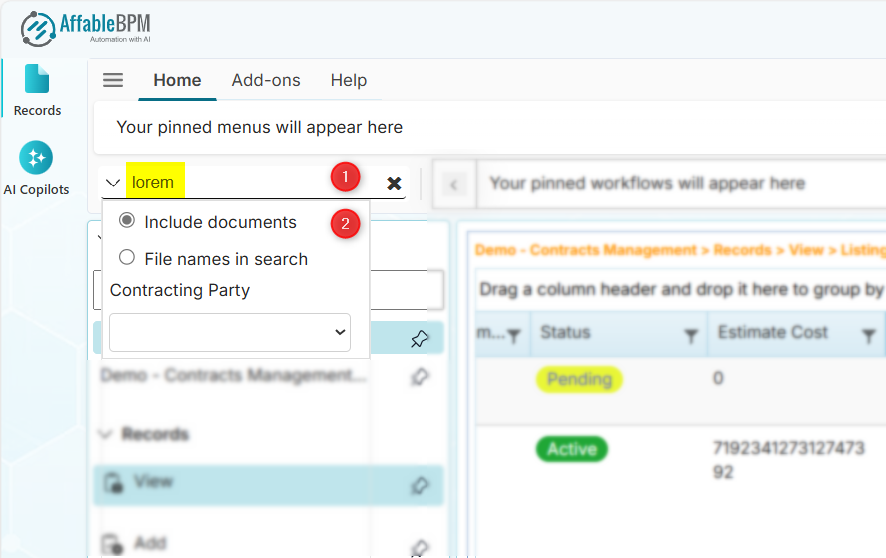Clear the search with the X icon

(394, 183)
